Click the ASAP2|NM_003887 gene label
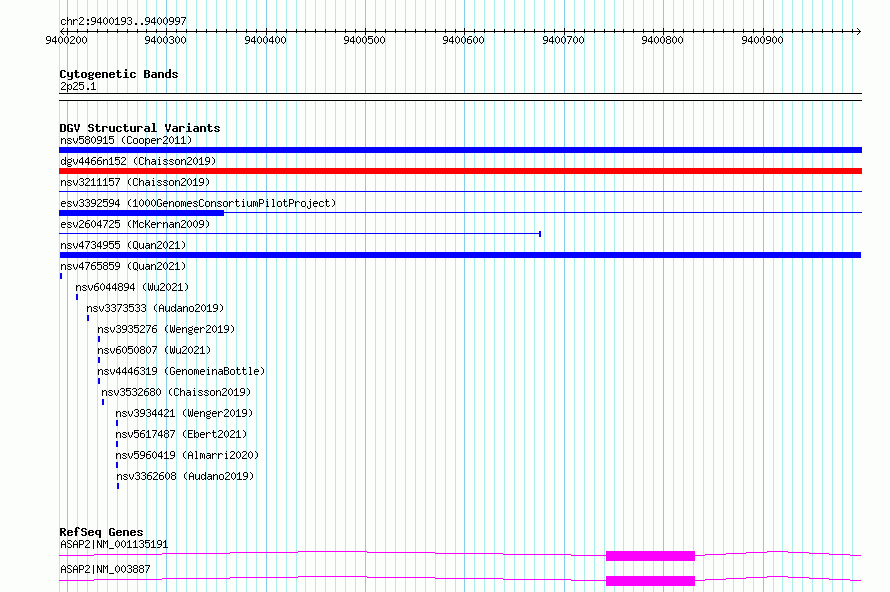 pyautogui.click(x=105, y=569)
